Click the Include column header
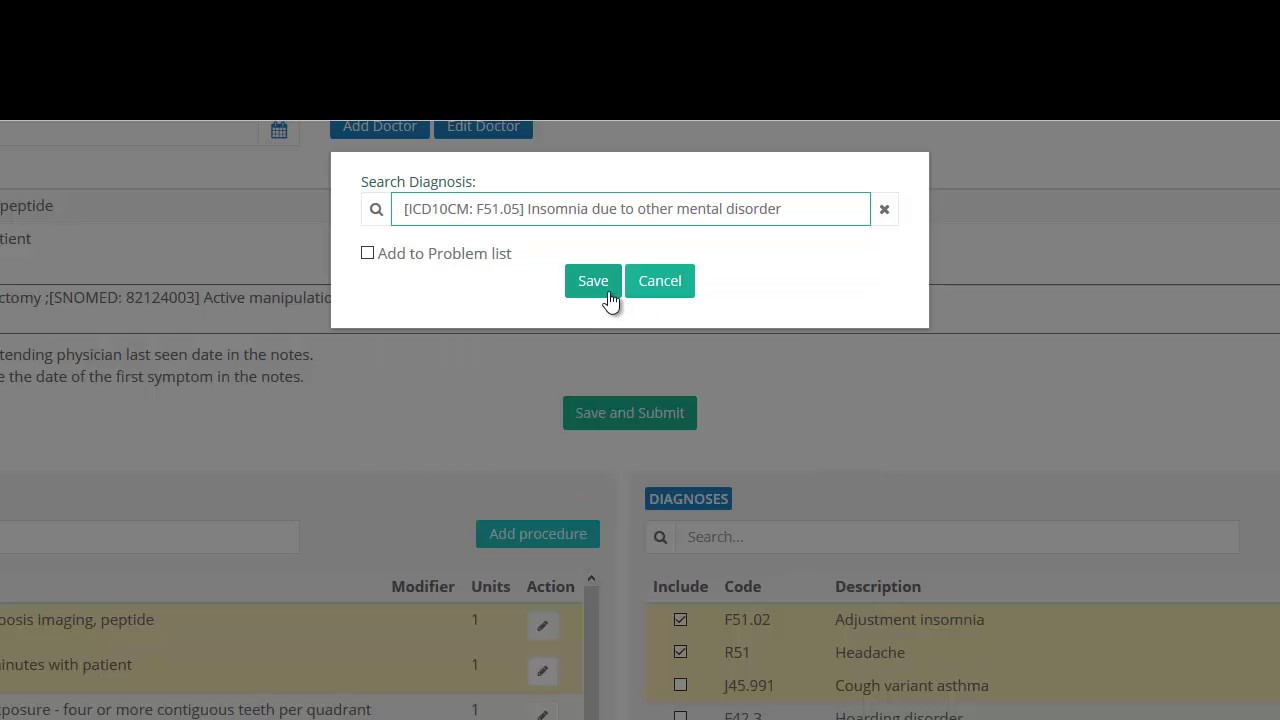 [x=680, y=587]
